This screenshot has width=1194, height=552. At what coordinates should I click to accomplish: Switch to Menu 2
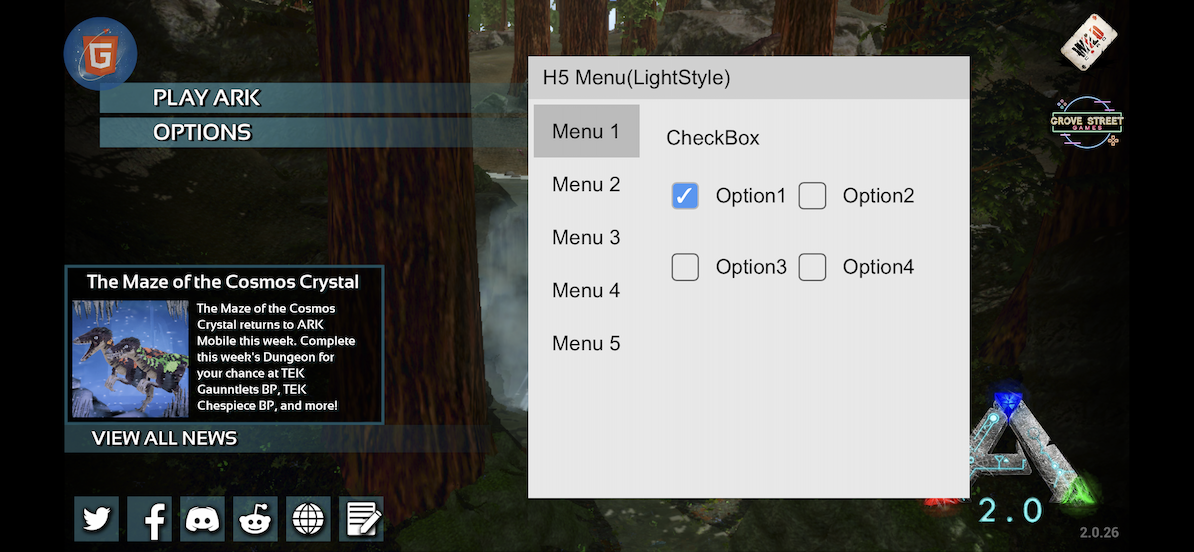pos(586,184)
